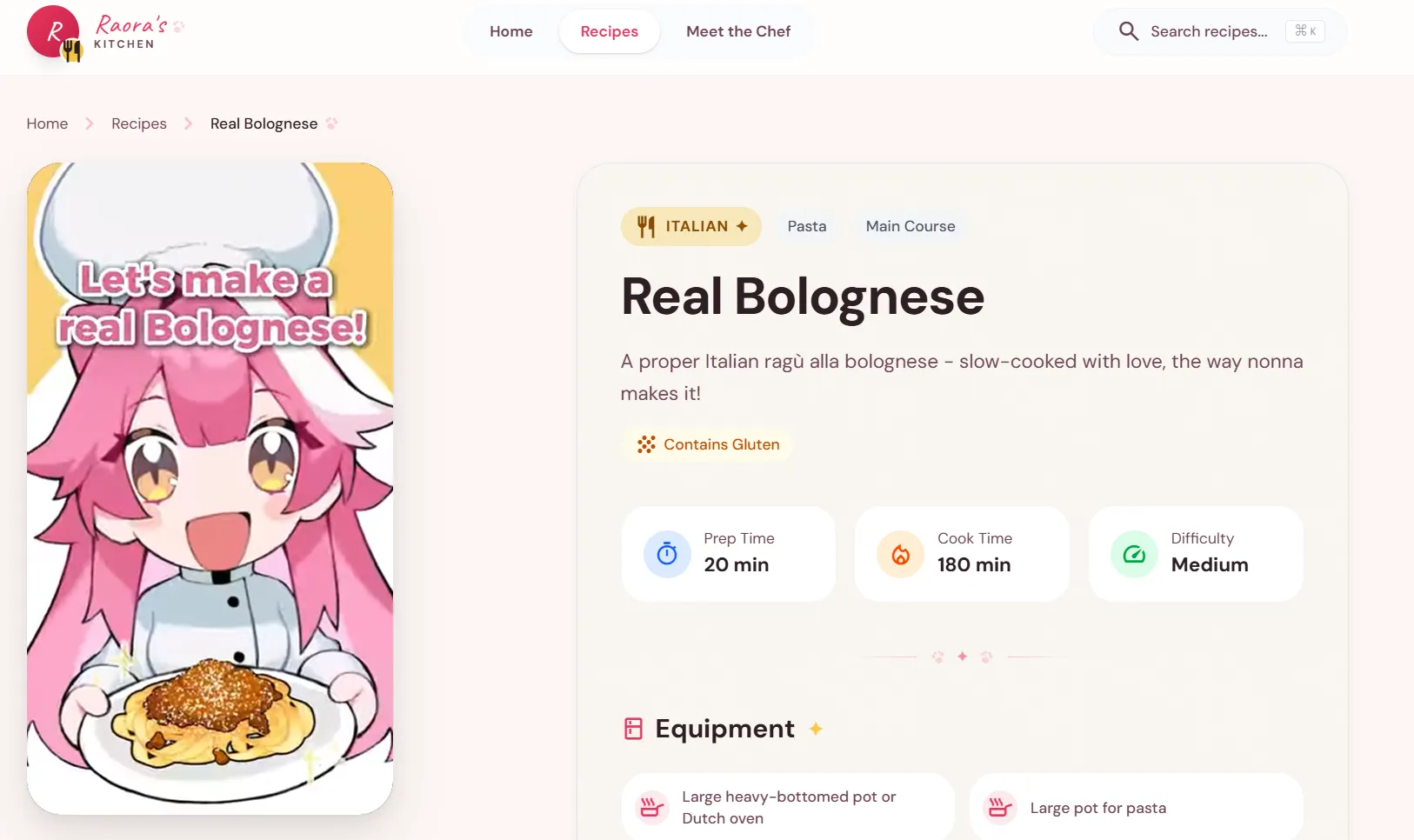Click the Large pot for pasta icon
The image size is (1414, 840).
(x=999, y=807)
